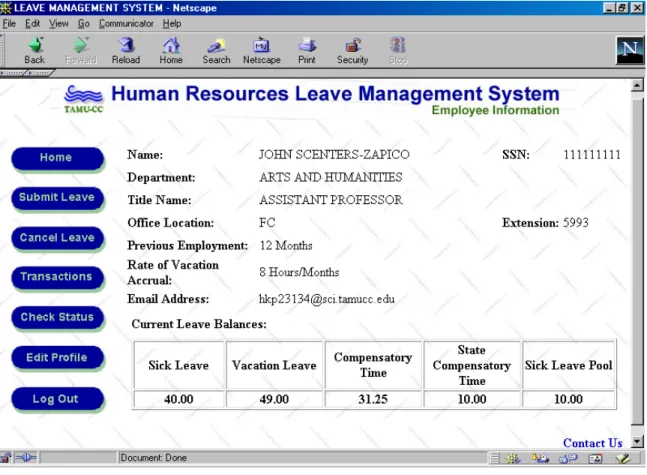
Task: Open Navigator from component bar icon
Action: (512, 458)
